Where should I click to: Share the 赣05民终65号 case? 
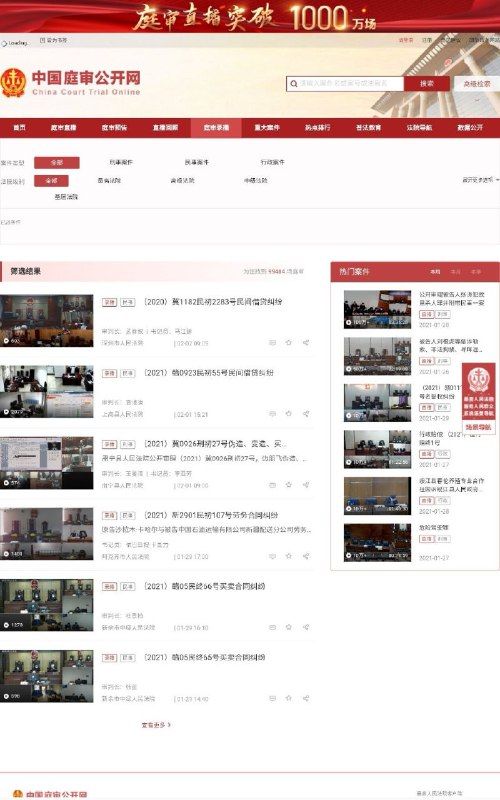pos(306,697)
